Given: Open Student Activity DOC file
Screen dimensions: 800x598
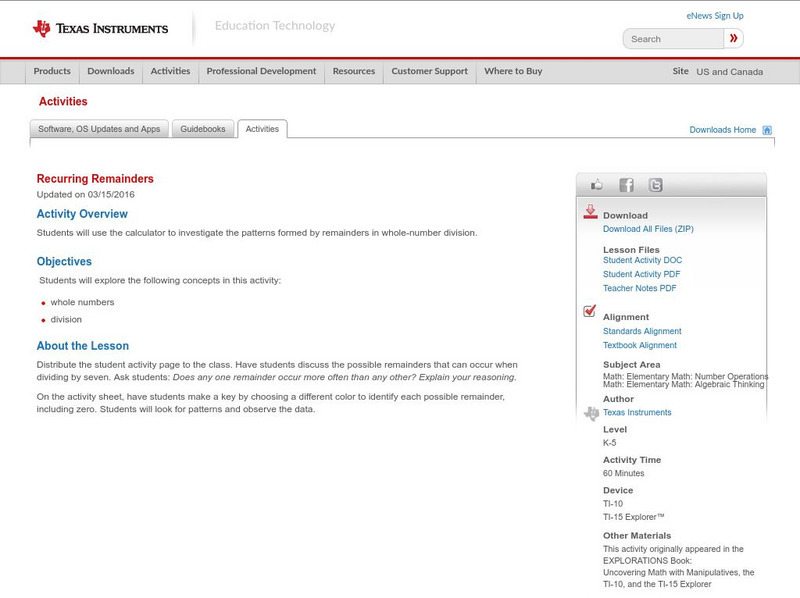Looking at the screenshot, I should (642, 260).
